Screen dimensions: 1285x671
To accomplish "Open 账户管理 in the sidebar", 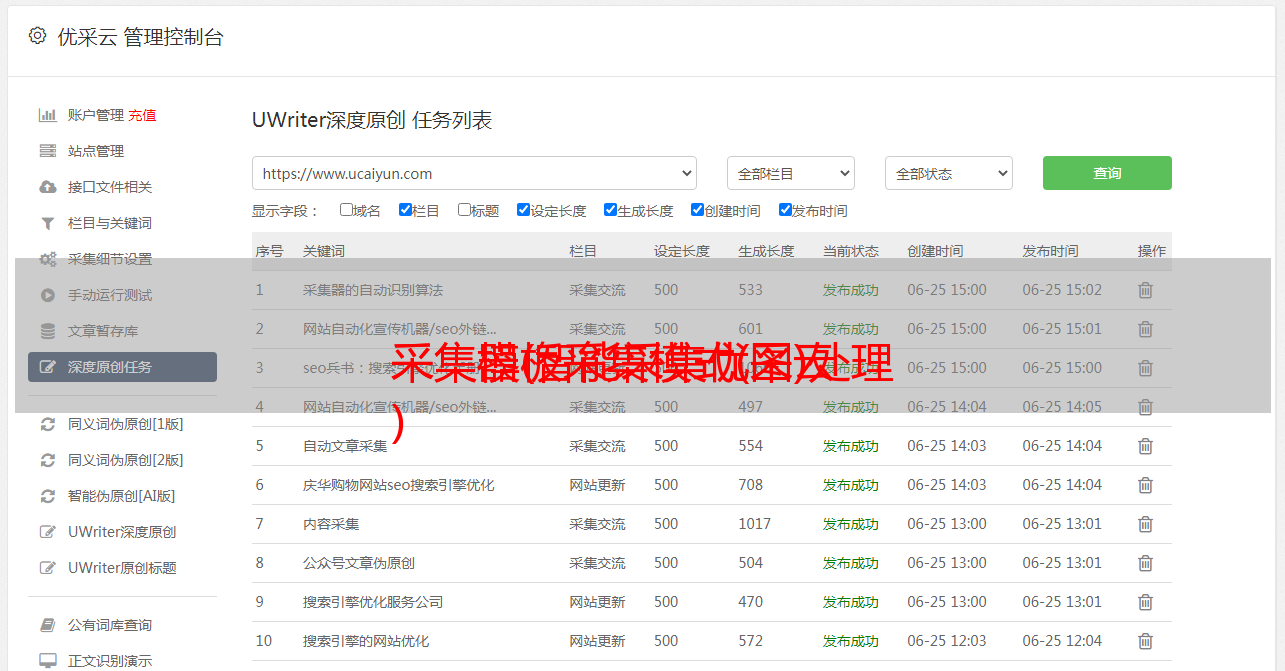I will (96, 115).
